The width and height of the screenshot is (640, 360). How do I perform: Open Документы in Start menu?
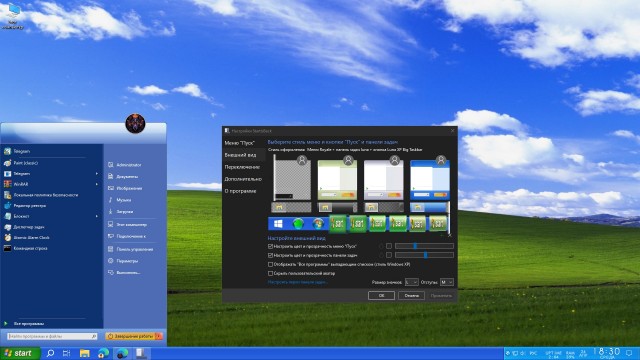127,177
